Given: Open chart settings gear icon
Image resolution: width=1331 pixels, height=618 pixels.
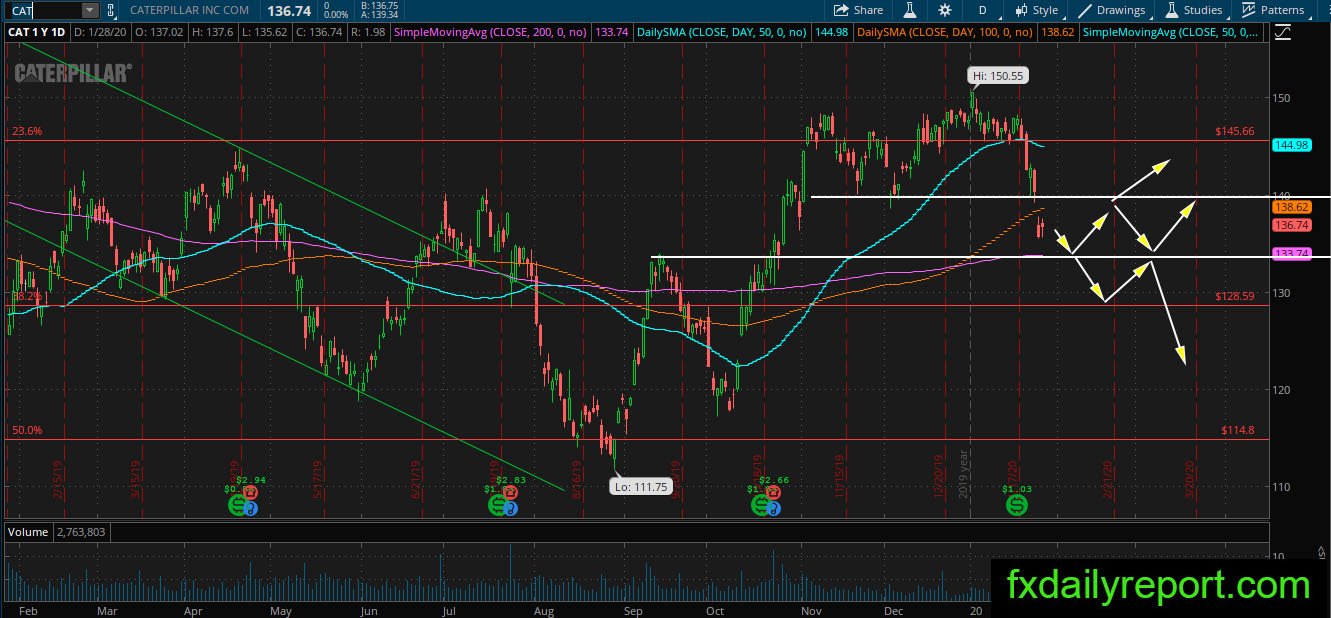Looking at the screenshot, I should pos(945,10).
